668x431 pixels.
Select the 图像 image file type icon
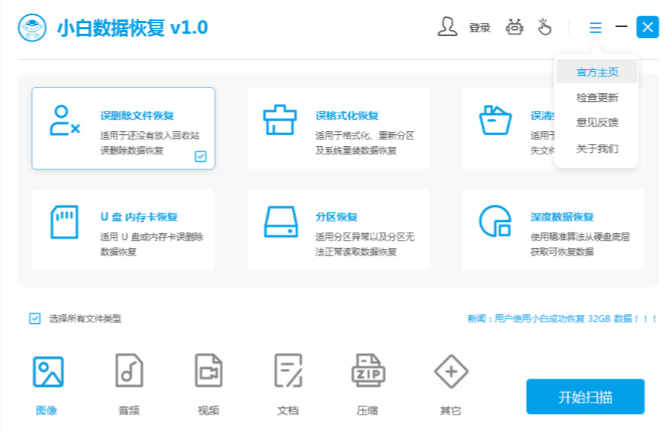pyautogui.click(x=47, y=372)
